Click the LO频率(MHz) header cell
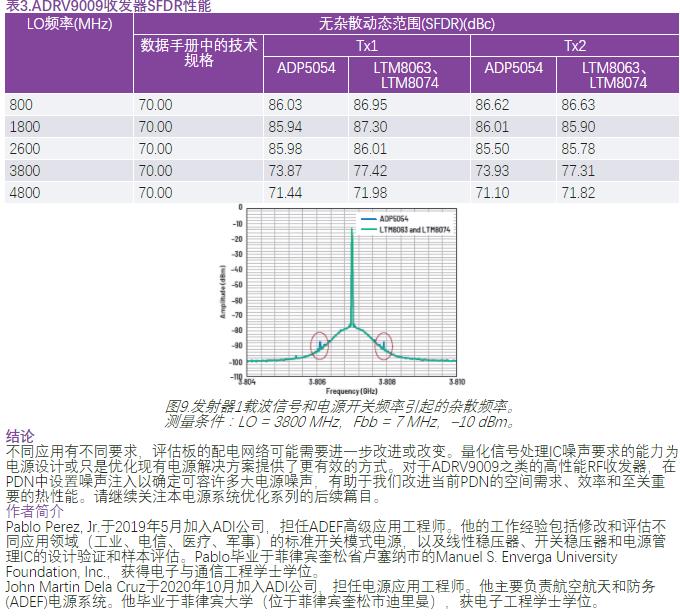This screenshot has width=680, height=616. coord(67,22)
